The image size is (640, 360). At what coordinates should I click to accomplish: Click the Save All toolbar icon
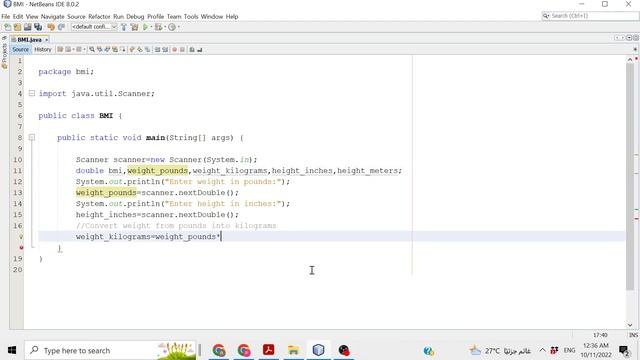pos(38,27)
